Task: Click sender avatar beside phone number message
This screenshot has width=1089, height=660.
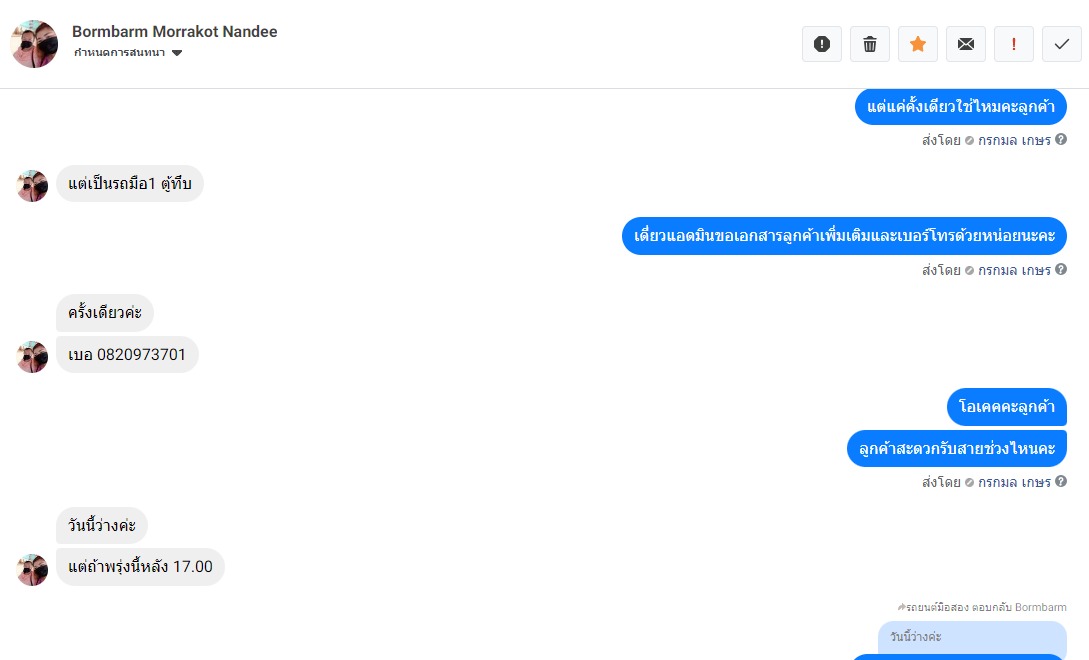Action: (32, 357)
